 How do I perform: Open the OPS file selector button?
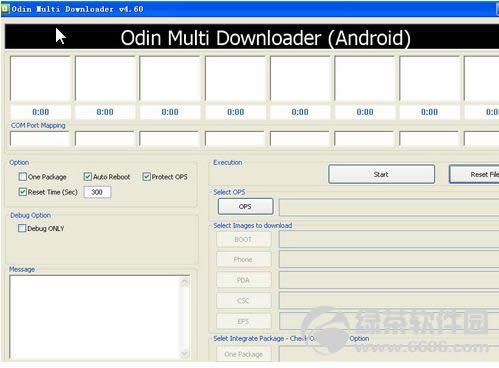click(x=245, y=207)
